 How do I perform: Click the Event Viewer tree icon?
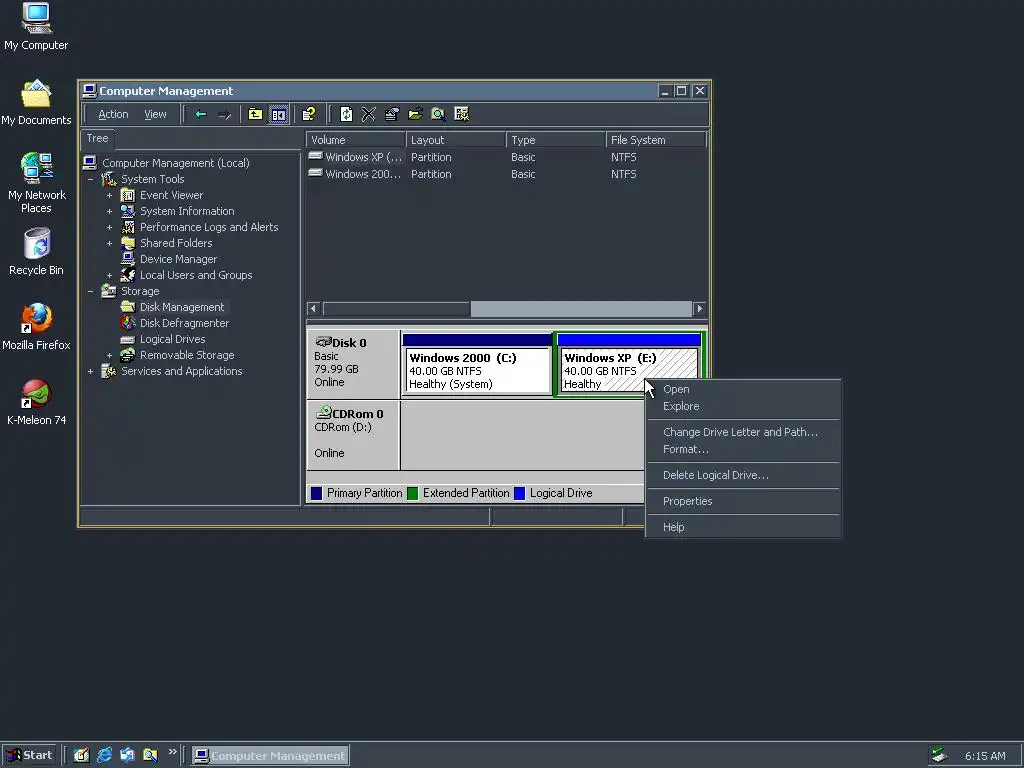tap(128, 195)
